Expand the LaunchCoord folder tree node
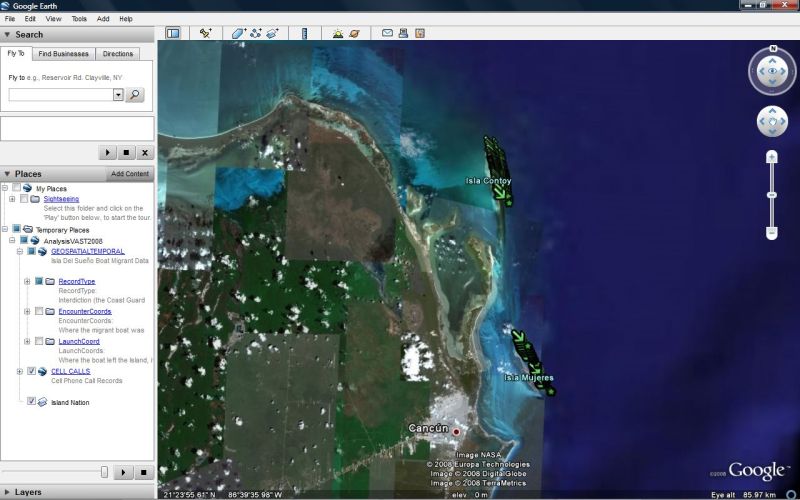Viewport: 800px width, 500px height. tap(28, 341)
